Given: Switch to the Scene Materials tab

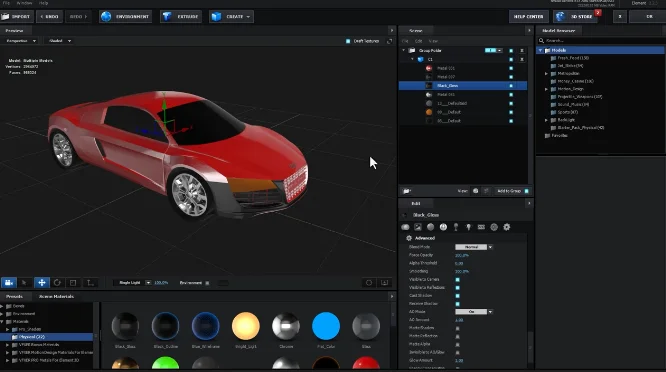Looking at the screenshot, I should click(x=56, y=296).
